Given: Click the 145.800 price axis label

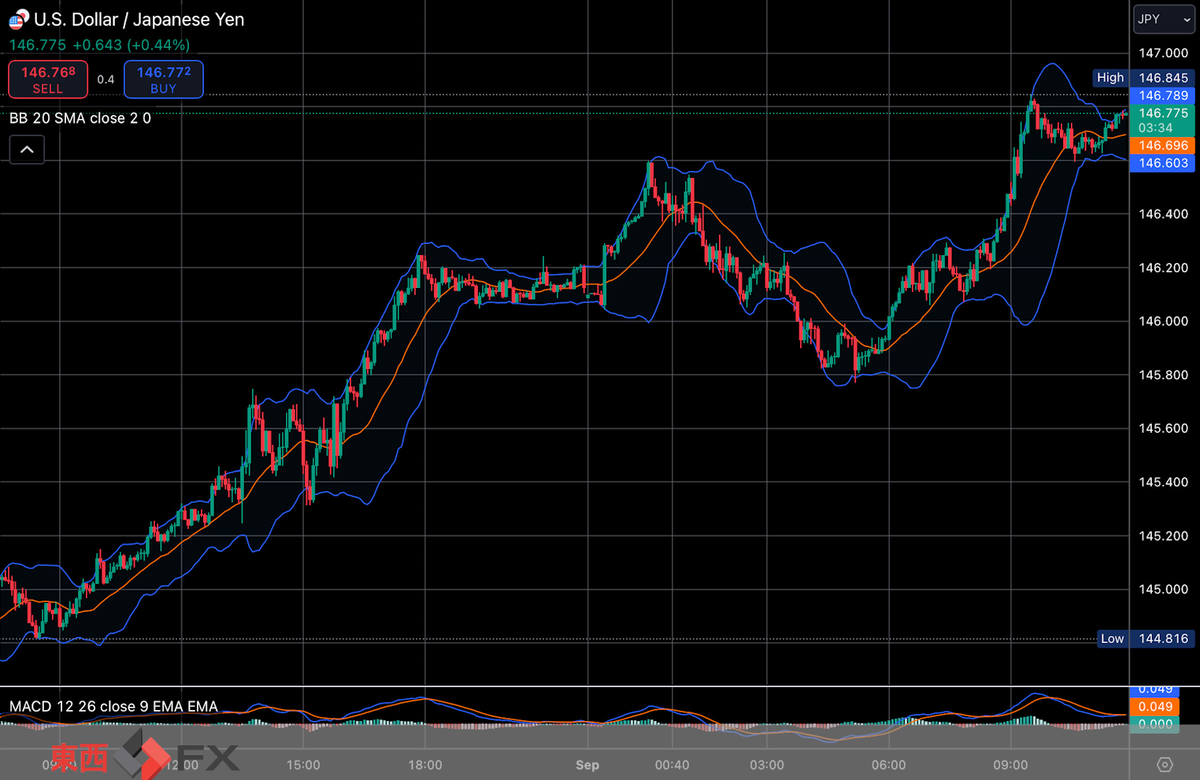Looking at the screenshot, I should pos(1162,375).
